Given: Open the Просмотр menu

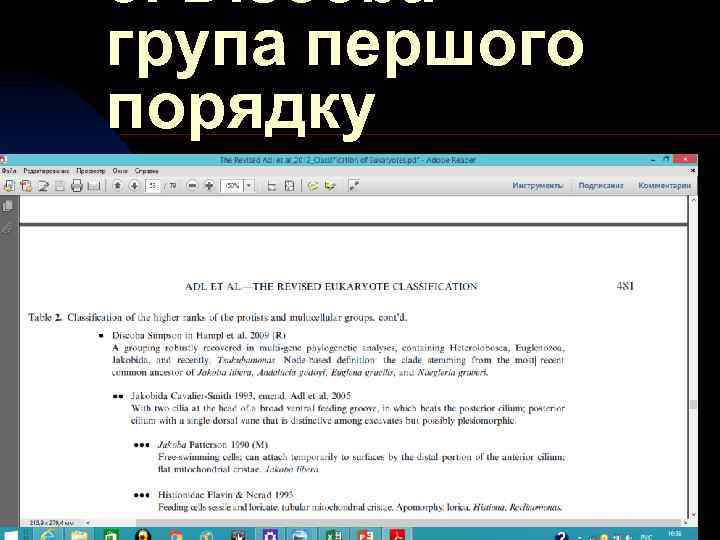Looking at the screenshot, I should pyautogui.click(x=90, y=171).
